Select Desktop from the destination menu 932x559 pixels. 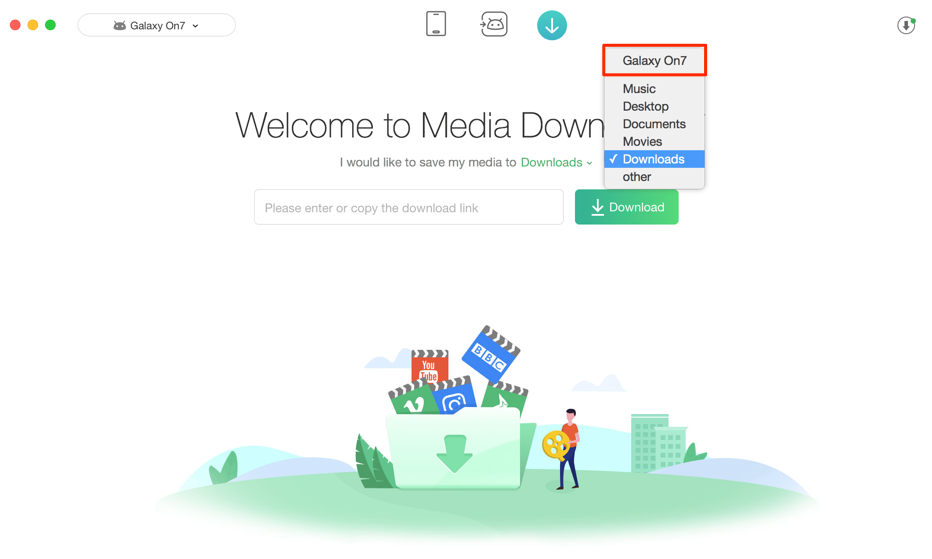click(x=645, y=106)
